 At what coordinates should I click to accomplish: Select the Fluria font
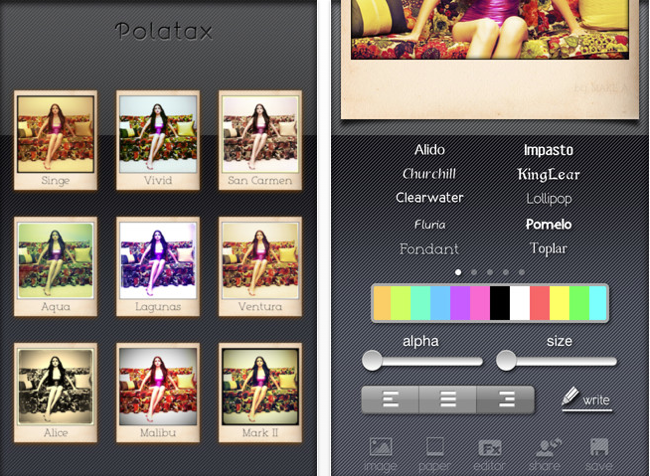tap(429, 224)
